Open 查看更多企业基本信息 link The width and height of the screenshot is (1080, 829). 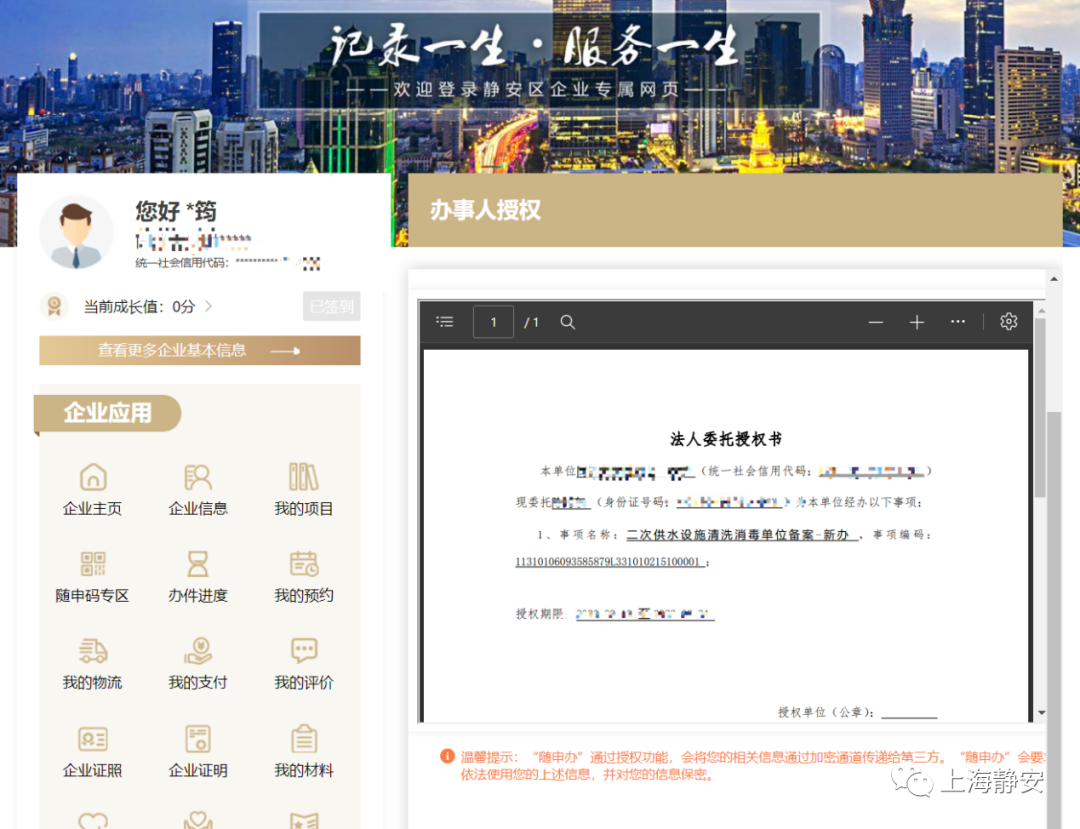tap(199, 351)
